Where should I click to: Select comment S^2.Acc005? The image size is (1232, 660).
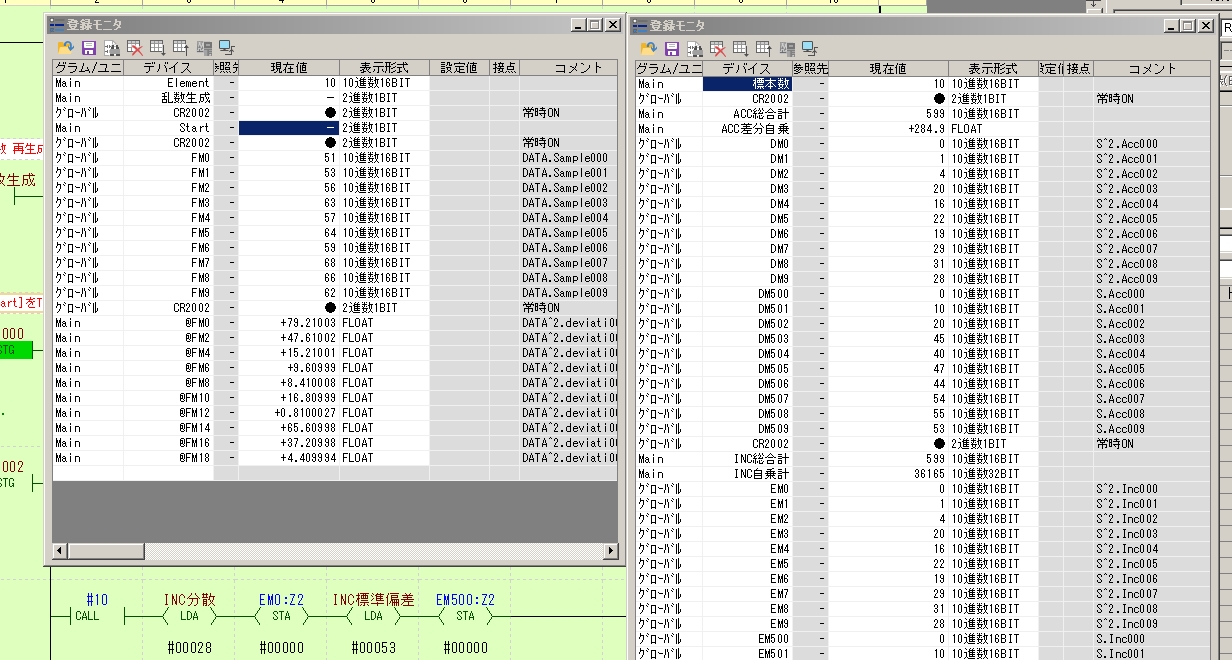pos(1126,219)
